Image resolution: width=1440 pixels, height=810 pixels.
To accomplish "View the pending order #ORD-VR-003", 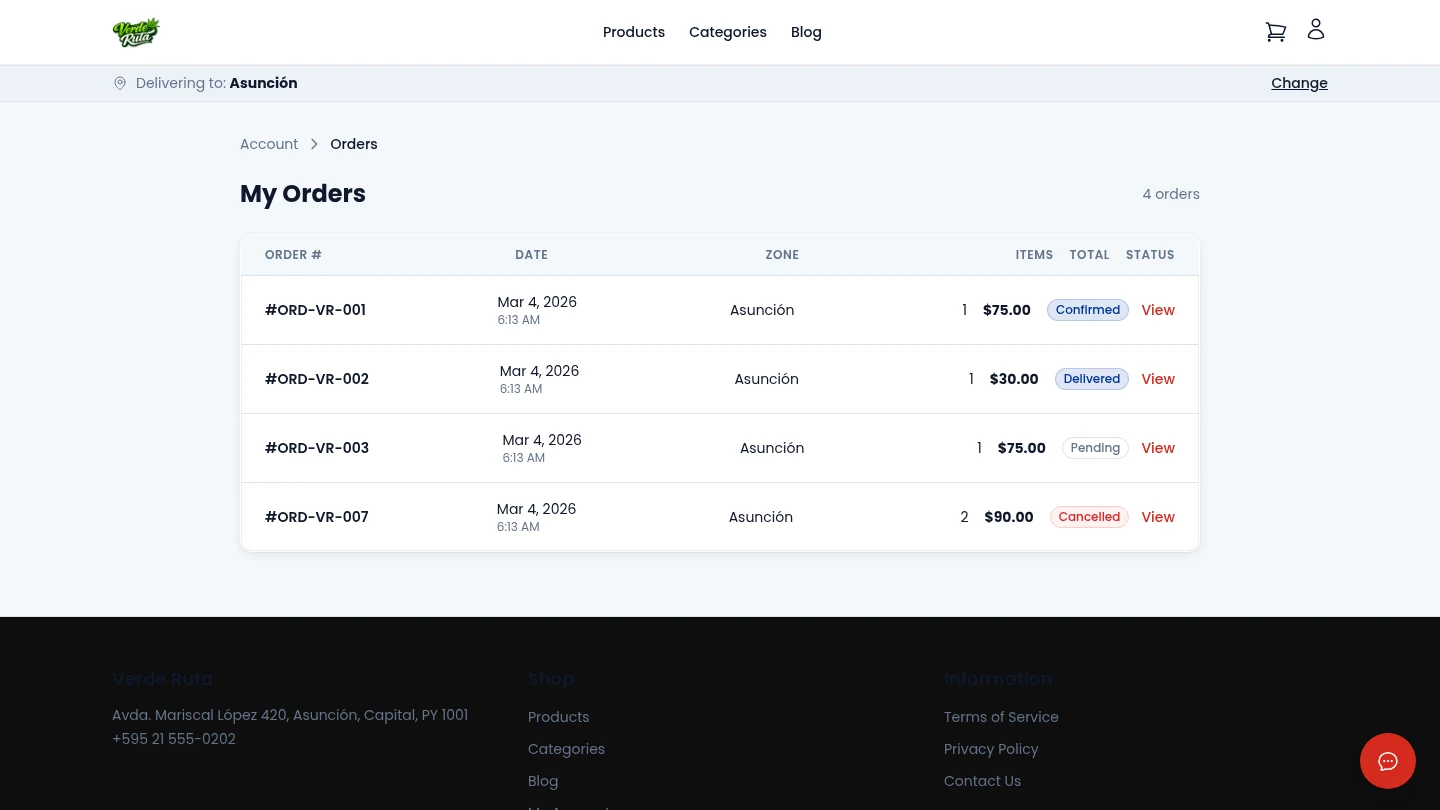I will click(1157, 448).
